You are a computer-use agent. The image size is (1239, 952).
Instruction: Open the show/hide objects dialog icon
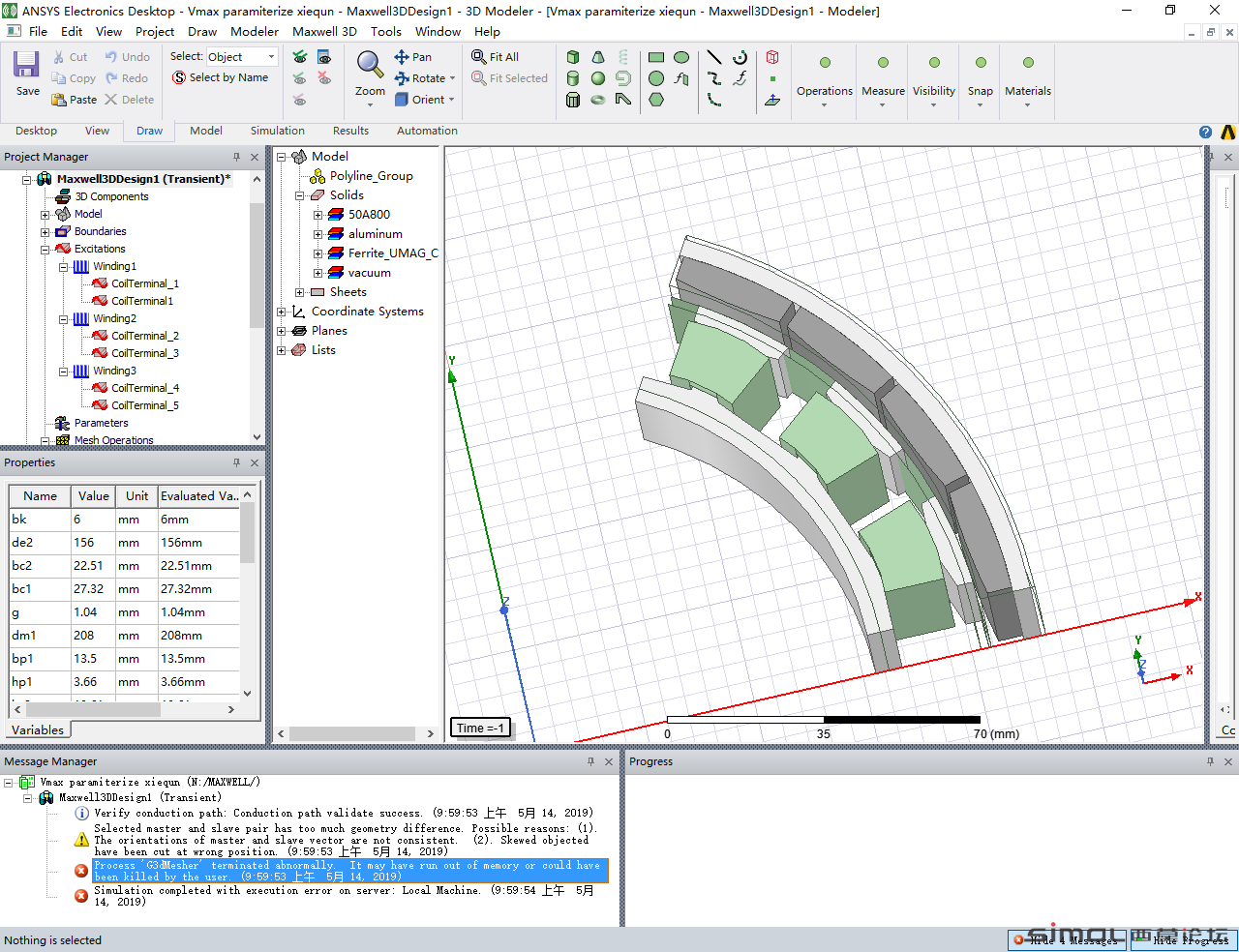click(324, 57)
